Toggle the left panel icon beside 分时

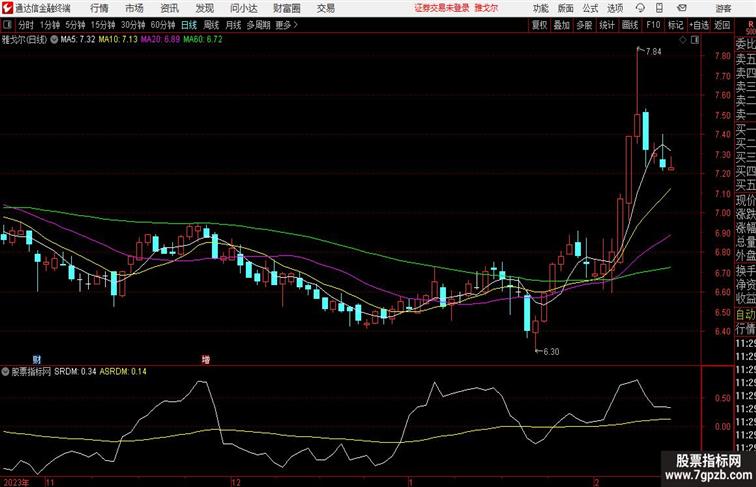(7, 25)
